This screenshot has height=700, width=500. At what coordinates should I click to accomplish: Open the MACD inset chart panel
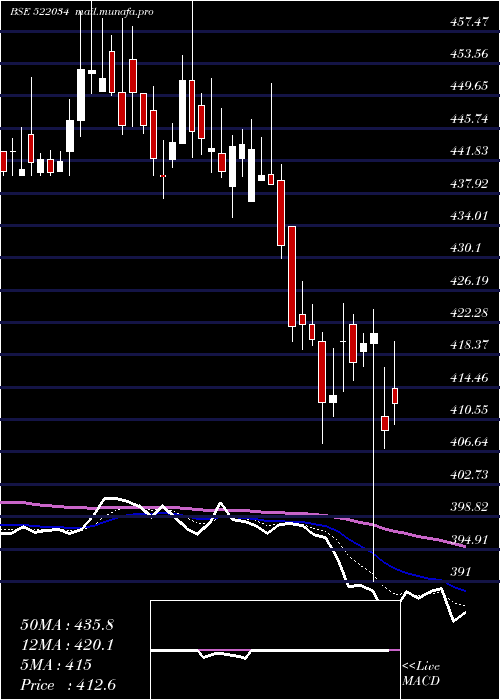click(x=275, y=650)
